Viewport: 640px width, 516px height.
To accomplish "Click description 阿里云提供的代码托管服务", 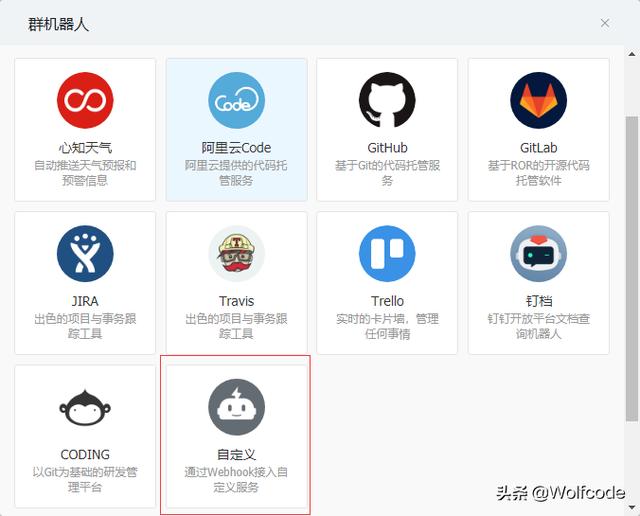I will (x=236, y=173).
